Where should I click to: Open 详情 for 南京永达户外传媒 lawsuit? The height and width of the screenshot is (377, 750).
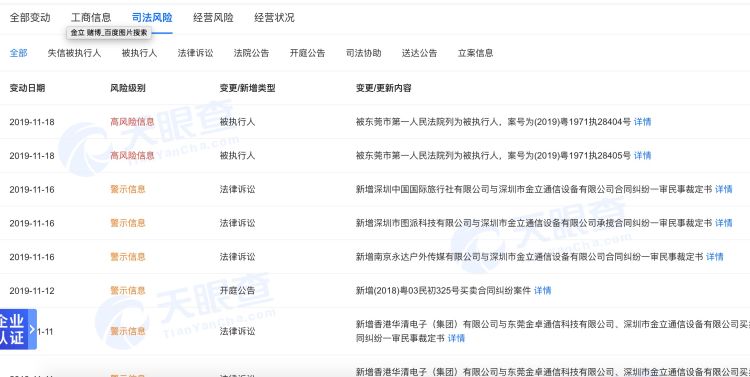(x=715, y=257)
